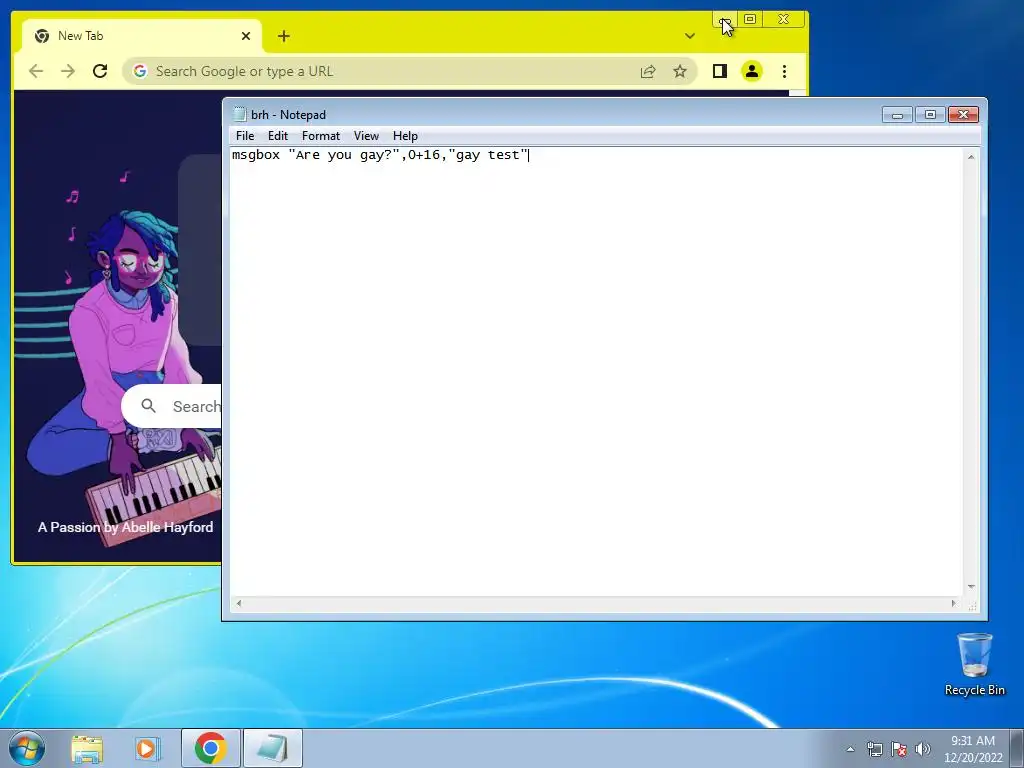This screenshot has height=768, width=1024.
Task: Open the taskbar clock showing 9:31 AM
Action: 972,749
